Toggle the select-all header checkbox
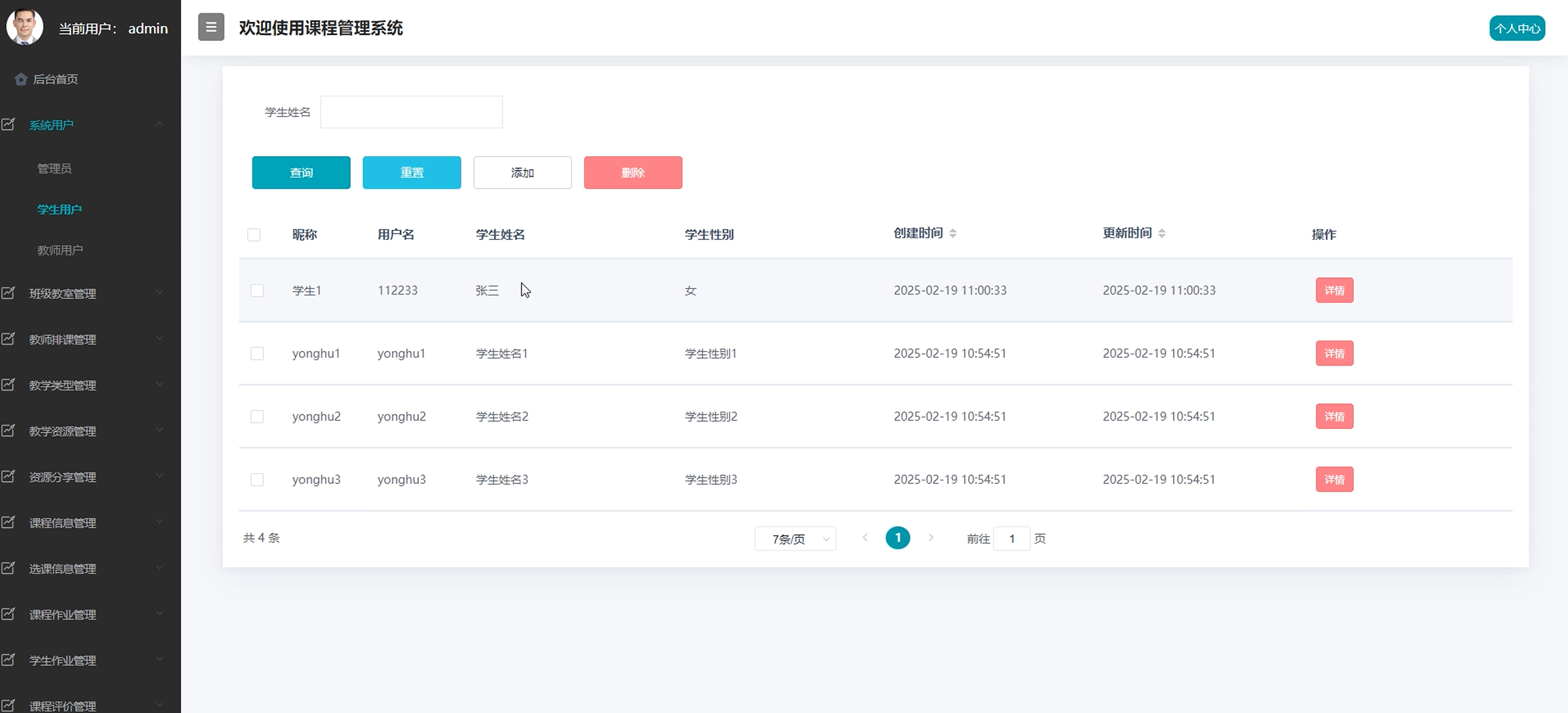 pos(254,235)
